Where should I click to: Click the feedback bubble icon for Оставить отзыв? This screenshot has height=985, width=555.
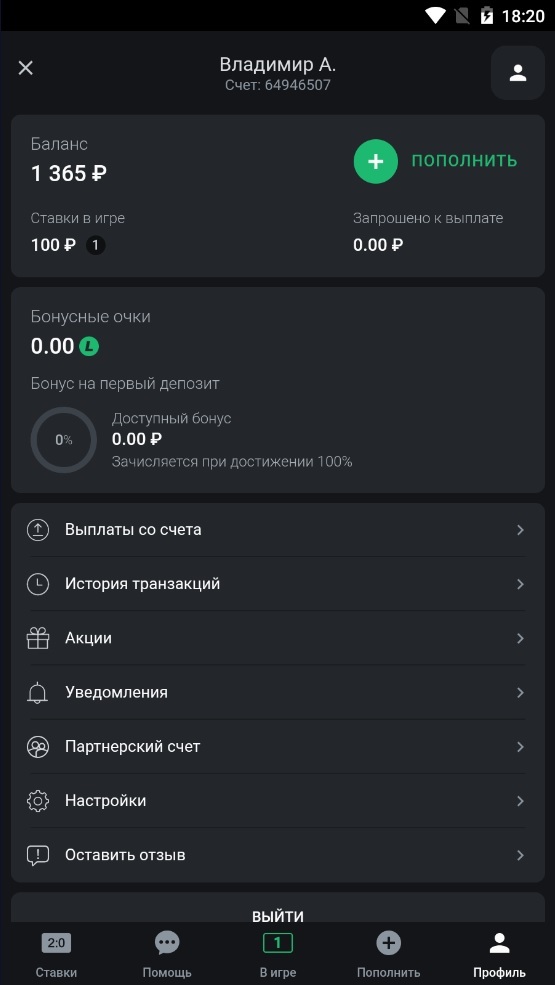coord(38,856)
